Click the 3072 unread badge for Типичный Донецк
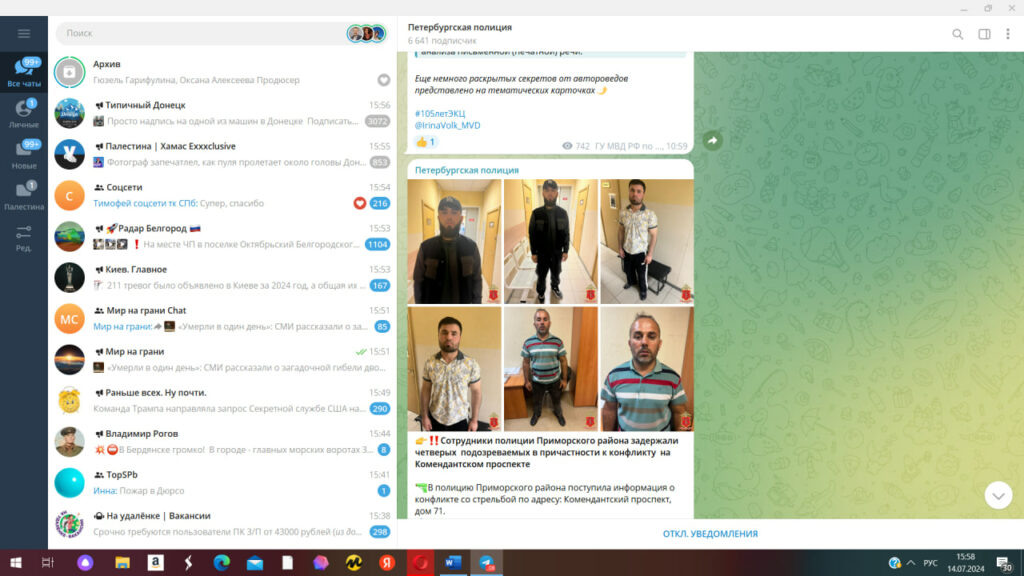The image size is (1024, 576). 377,121
